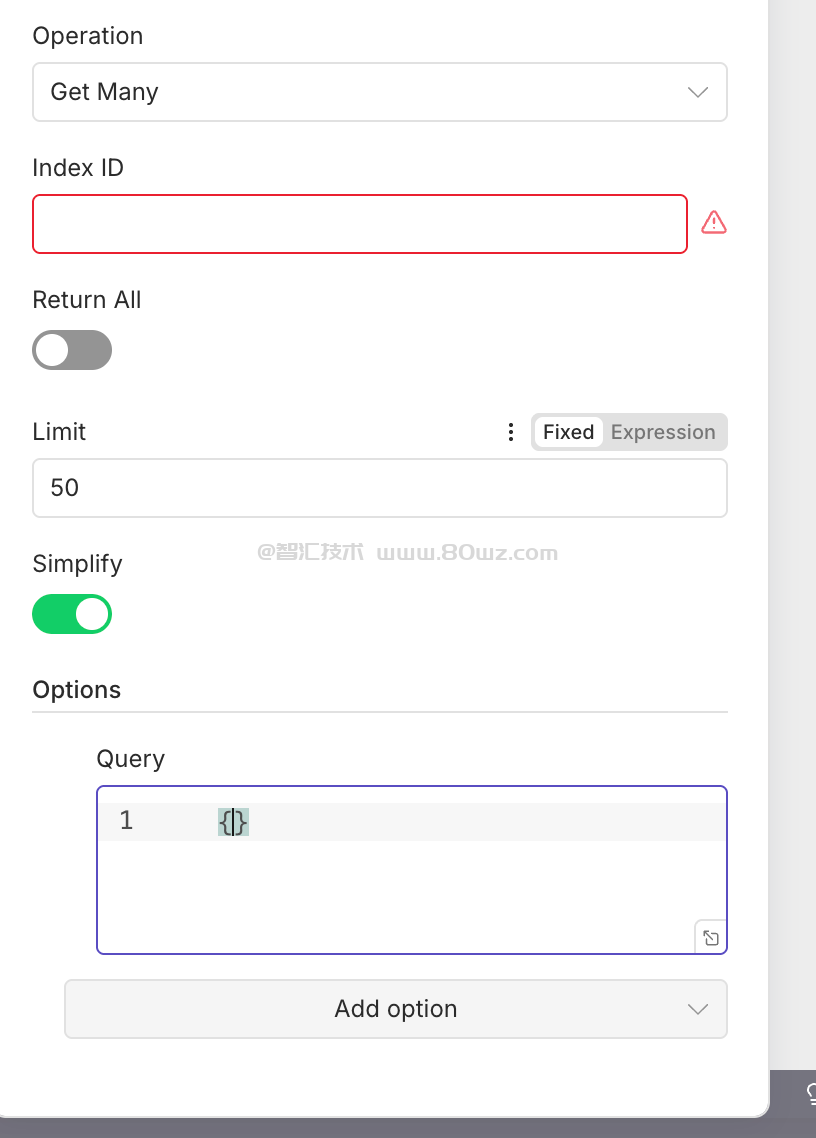816x1138 pixels.
Task: Open the three-dot menu next to Limit
Action: (511, 432)
